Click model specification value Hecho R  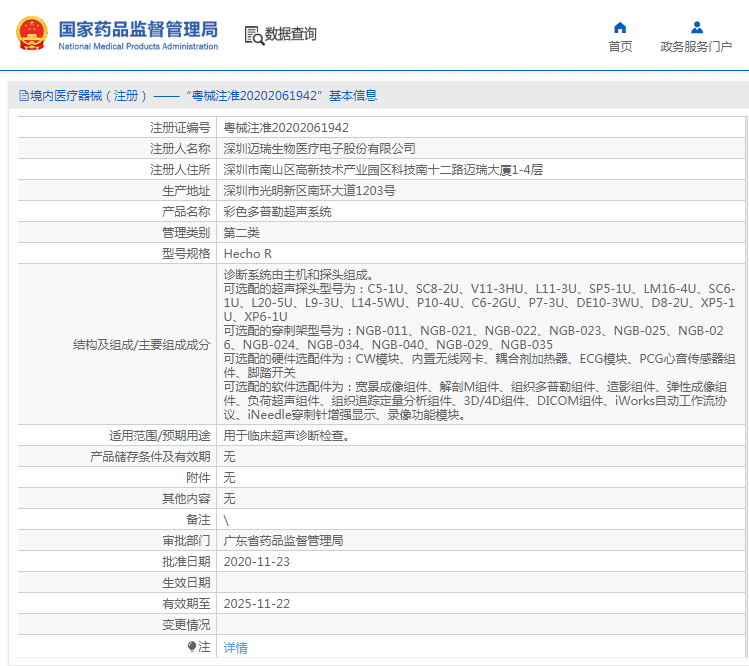247,254
